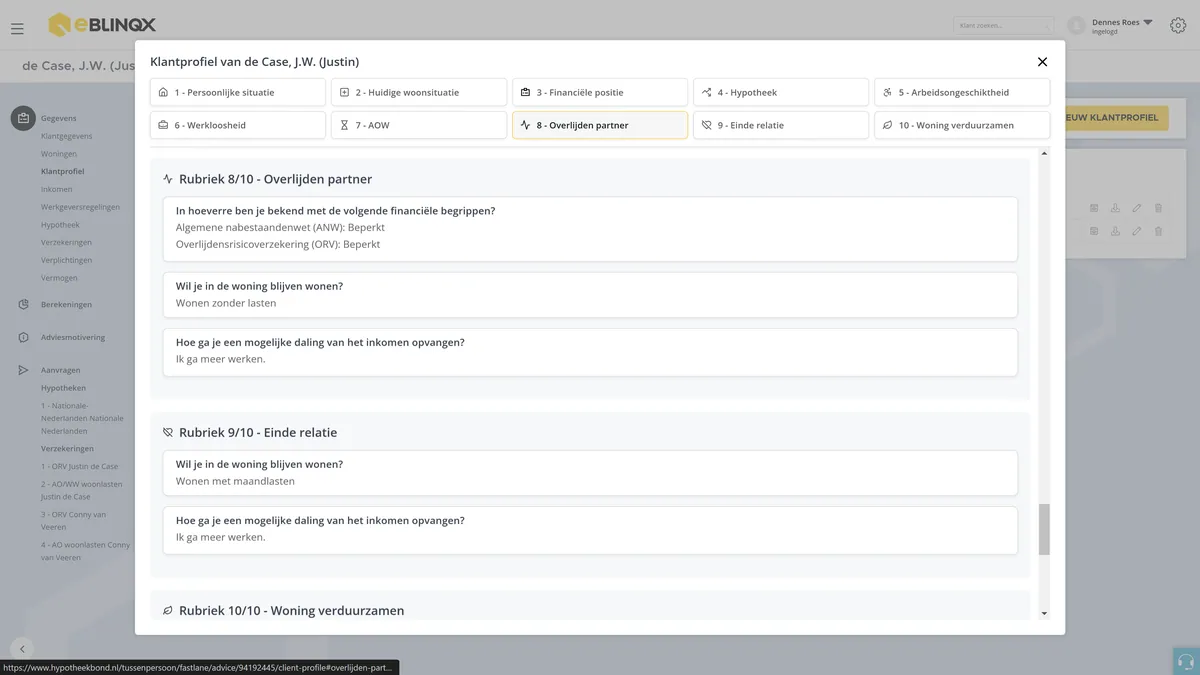Collapse the left sidebar
The width and height of the screenshot is (1200, 675).
(x=21, y=648)
